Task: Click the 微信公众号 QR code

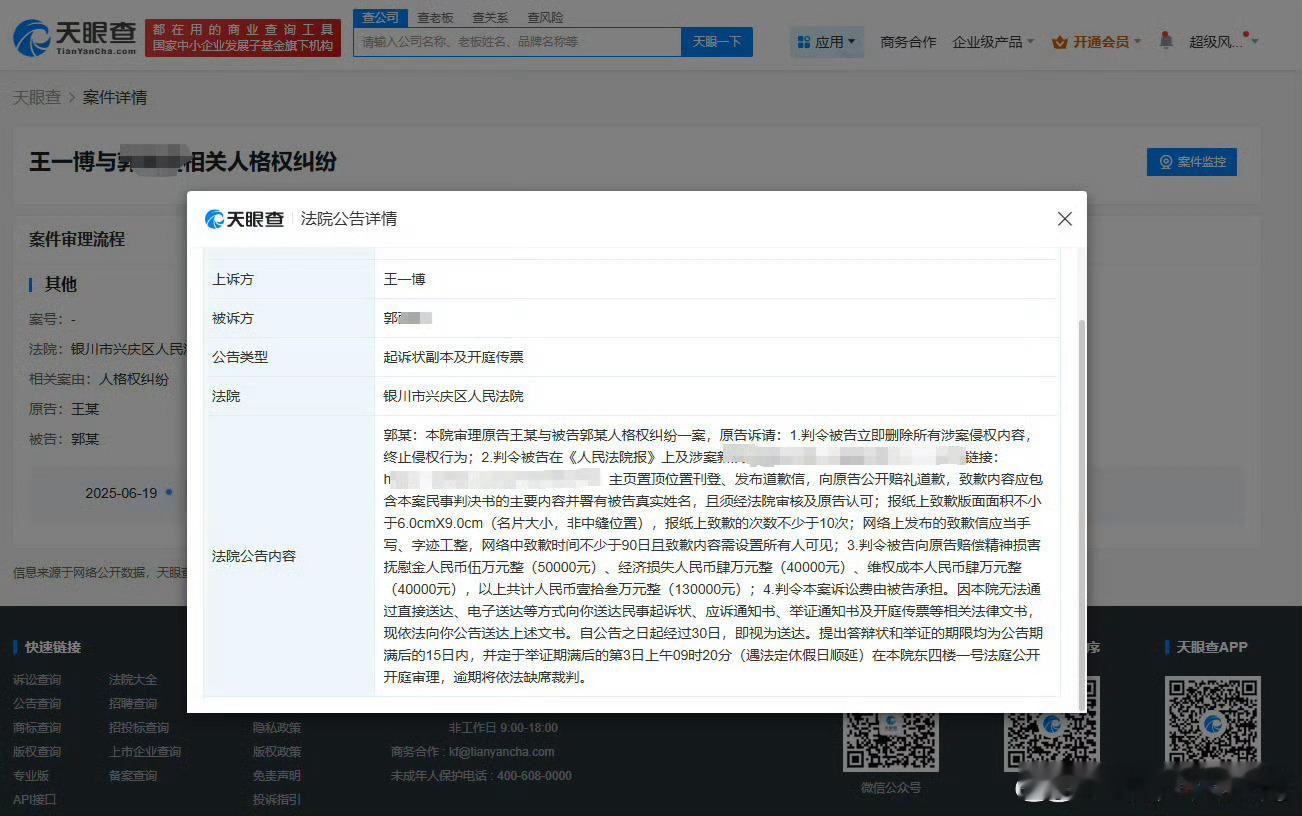Action: [890, 740]
